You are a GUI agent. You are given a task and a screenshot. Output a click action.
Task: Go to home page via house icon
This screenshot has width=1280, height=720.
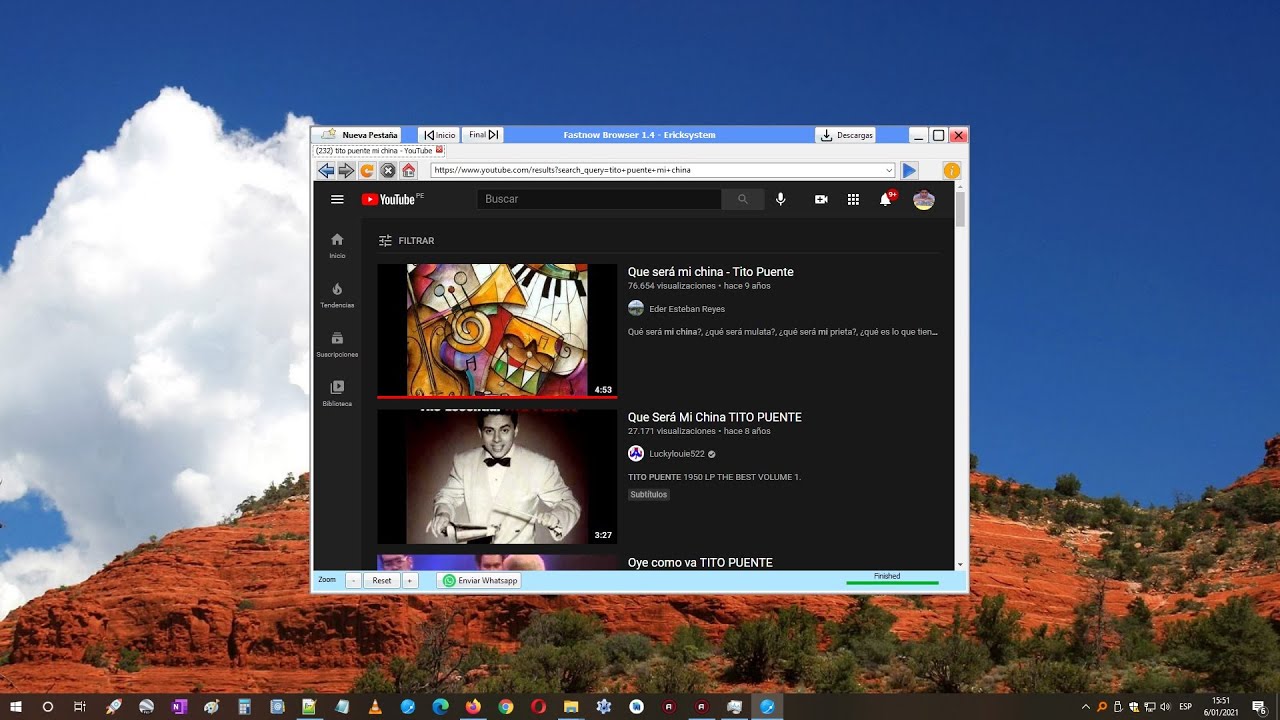click(x=408, y=171)
